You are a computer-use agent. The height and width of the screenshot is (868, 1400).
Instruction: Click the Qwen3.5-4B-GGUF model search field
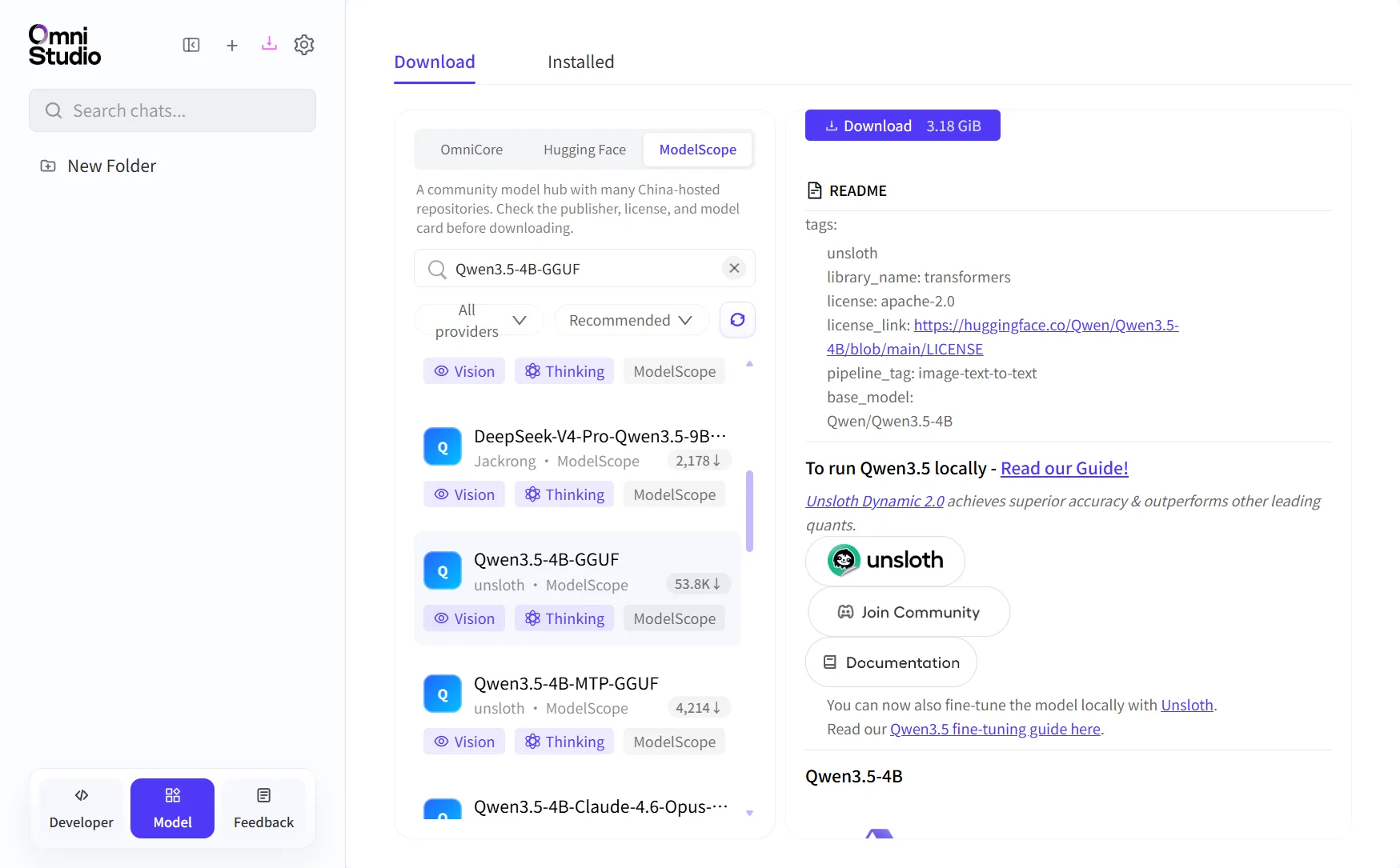pos(584,268)
